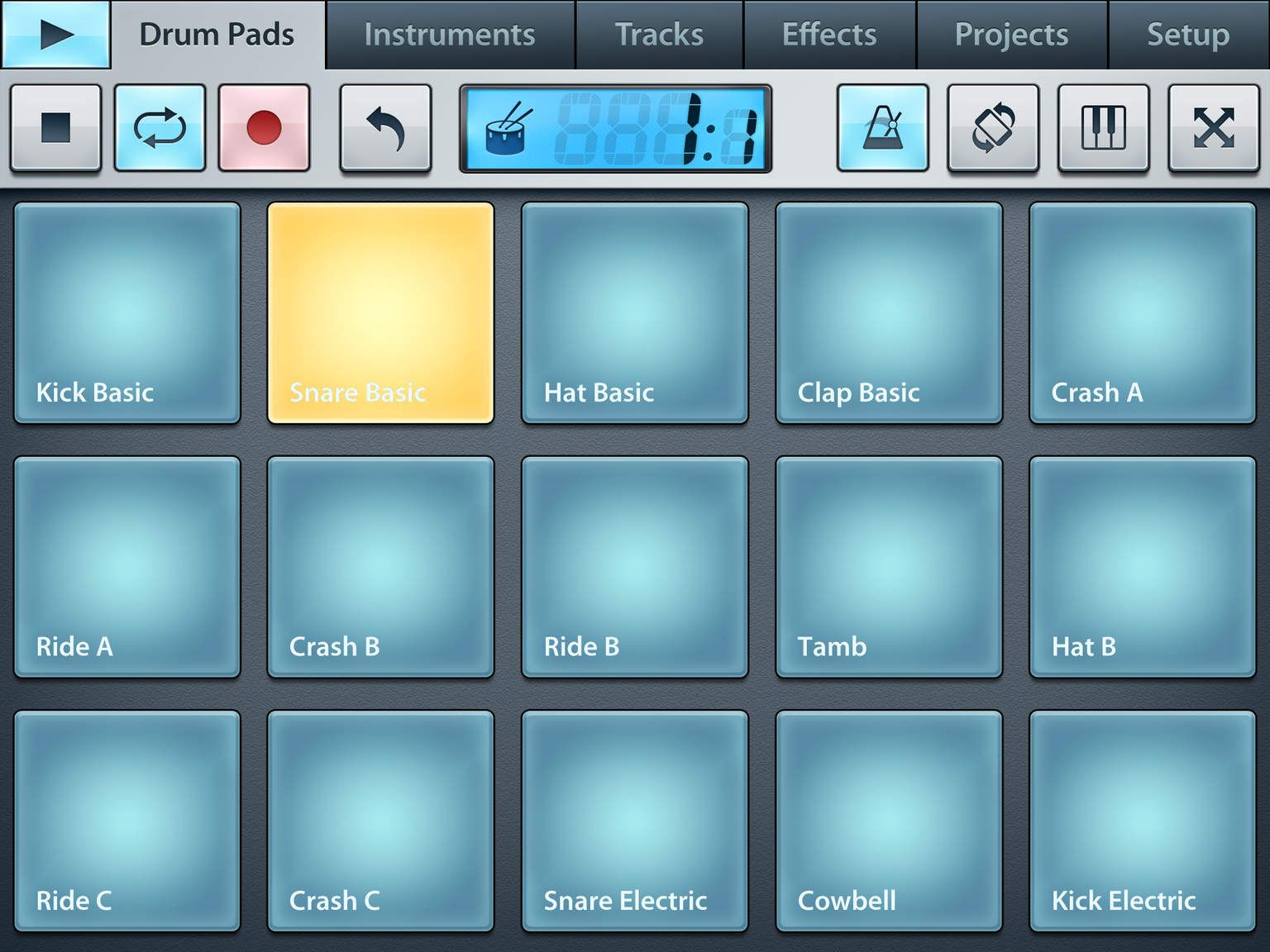The width and height of the screenshot is (1270, 952).
Task: Trigger the Crash B pad
Action: [380, 567]
